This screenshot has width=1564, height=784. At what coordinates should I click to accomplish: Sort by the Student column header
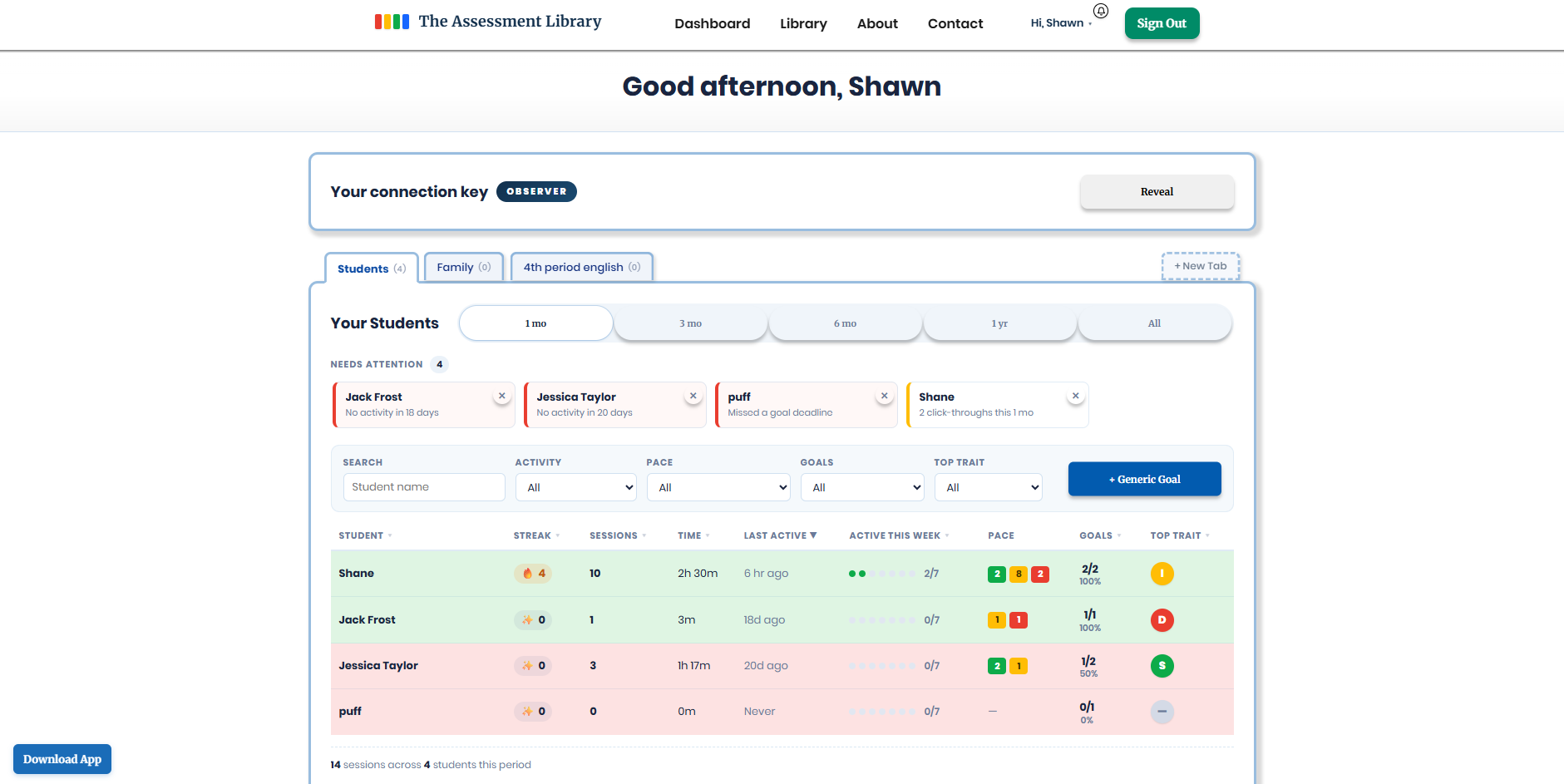[365, 536]
